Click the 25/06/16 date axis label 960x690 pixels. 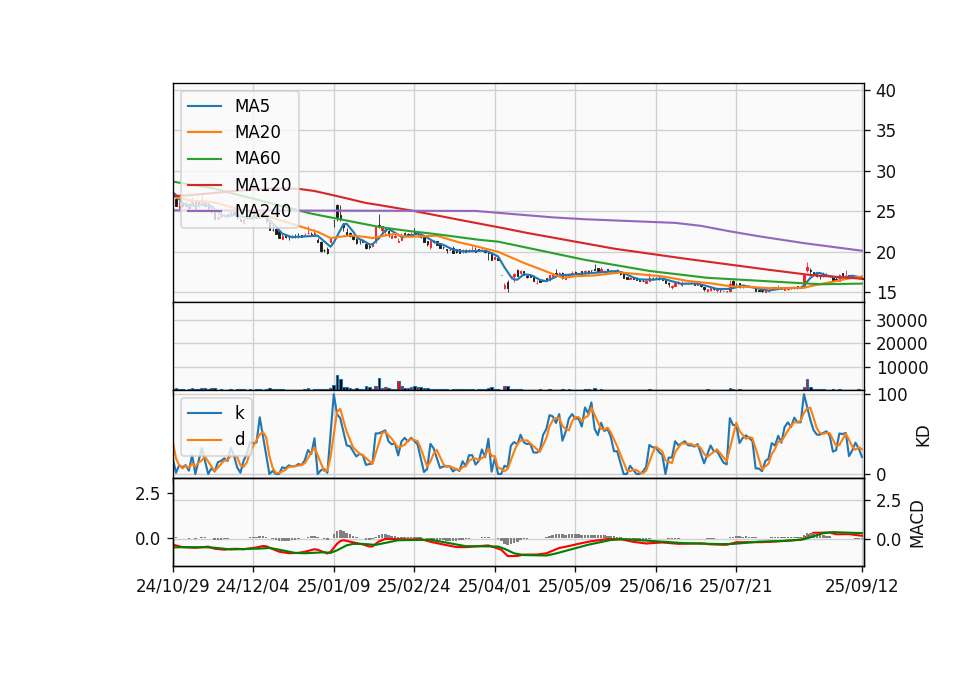(655, 586)
